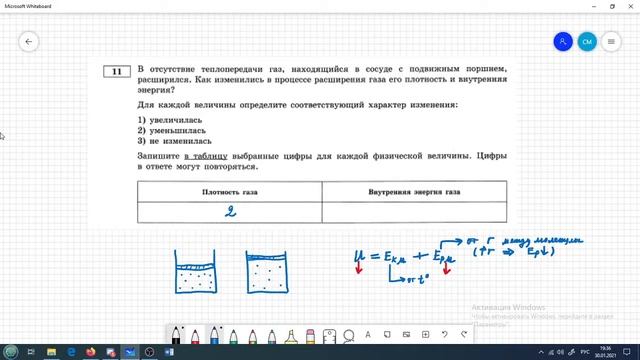
Task: Click the empty 'Внутренняя энергия газа' answer cell
Action: point(414,212)
